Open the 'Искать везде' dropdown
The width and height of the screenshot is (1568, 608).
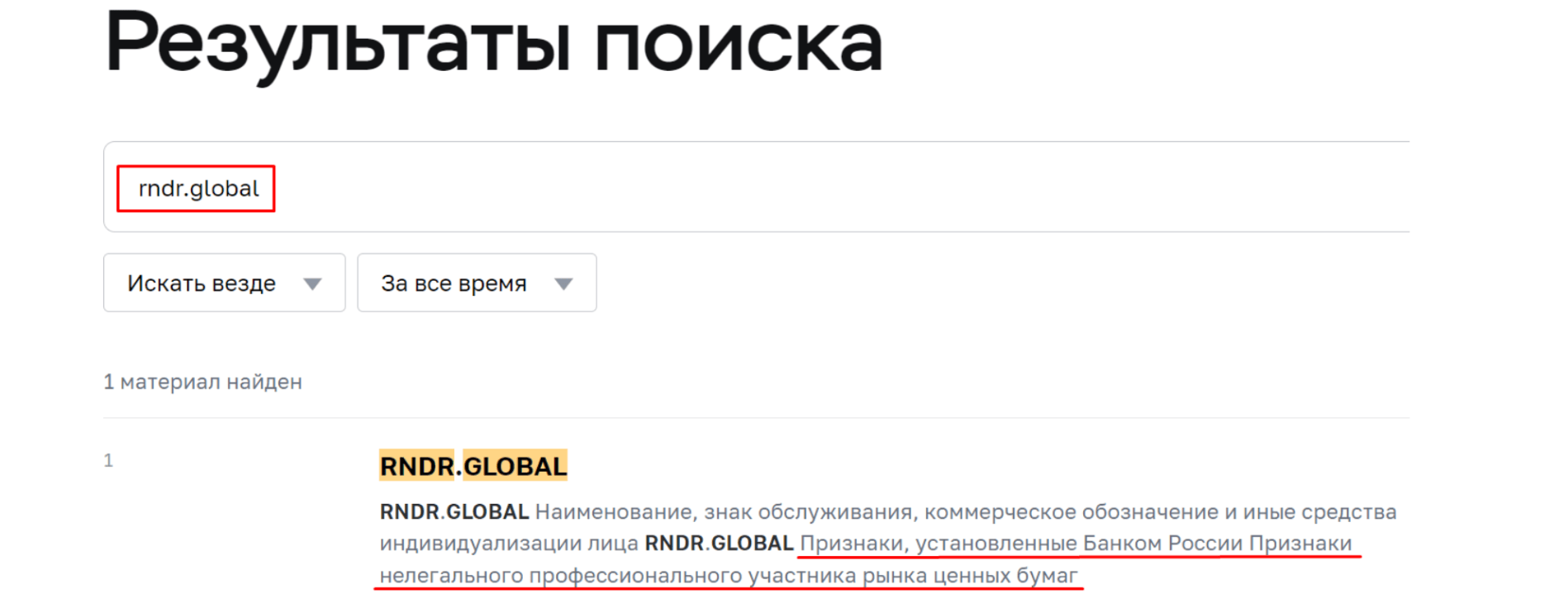click(224, 283)
